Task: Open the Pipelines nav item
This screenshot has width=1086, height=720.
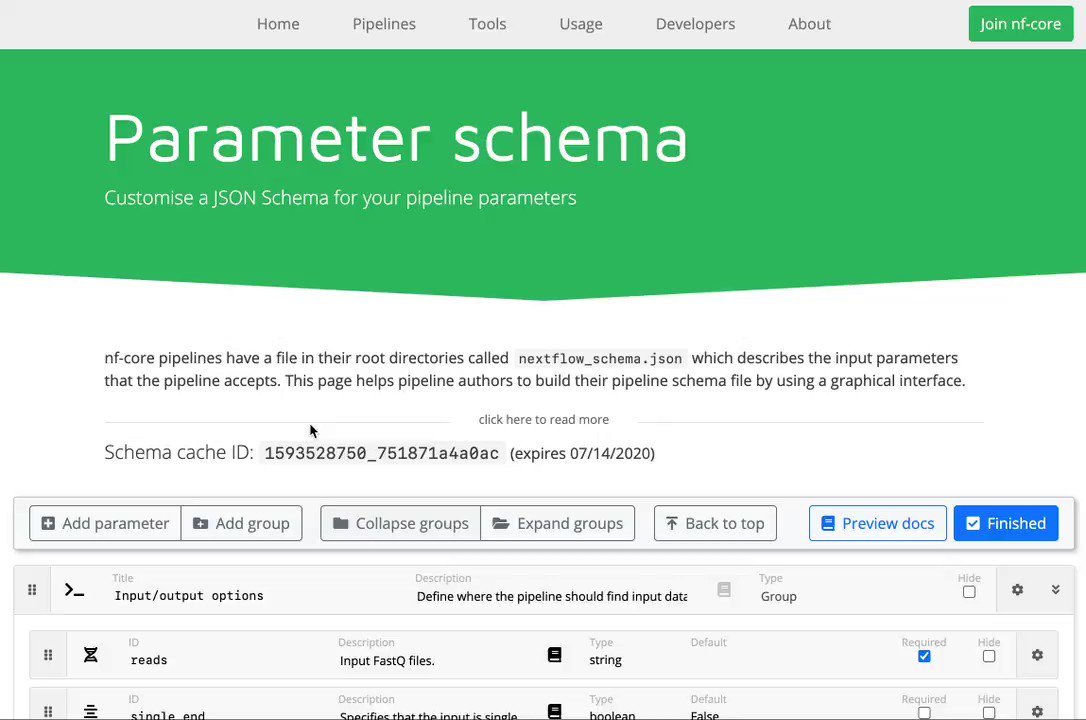Action: (x=384, y=24)
